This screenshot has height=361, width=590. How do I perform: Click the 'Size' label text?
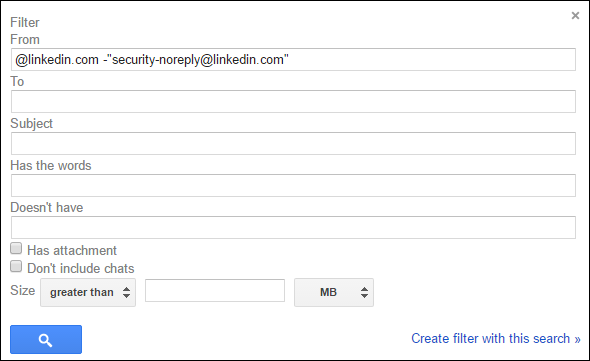pos(23,290)
